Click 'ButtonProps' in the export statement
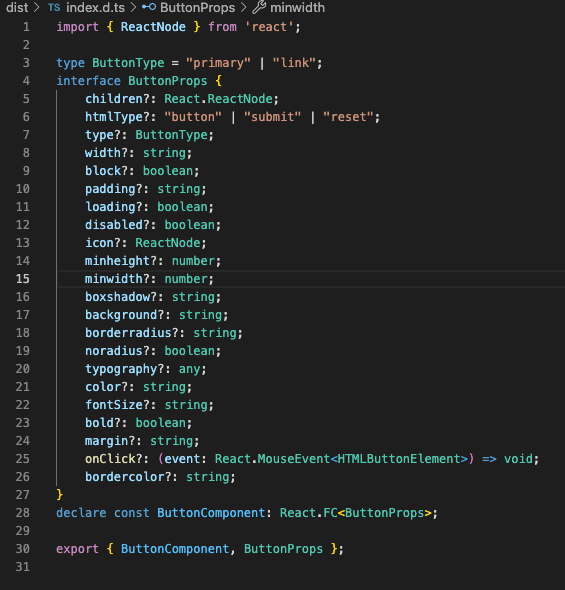 coord(283,549)
